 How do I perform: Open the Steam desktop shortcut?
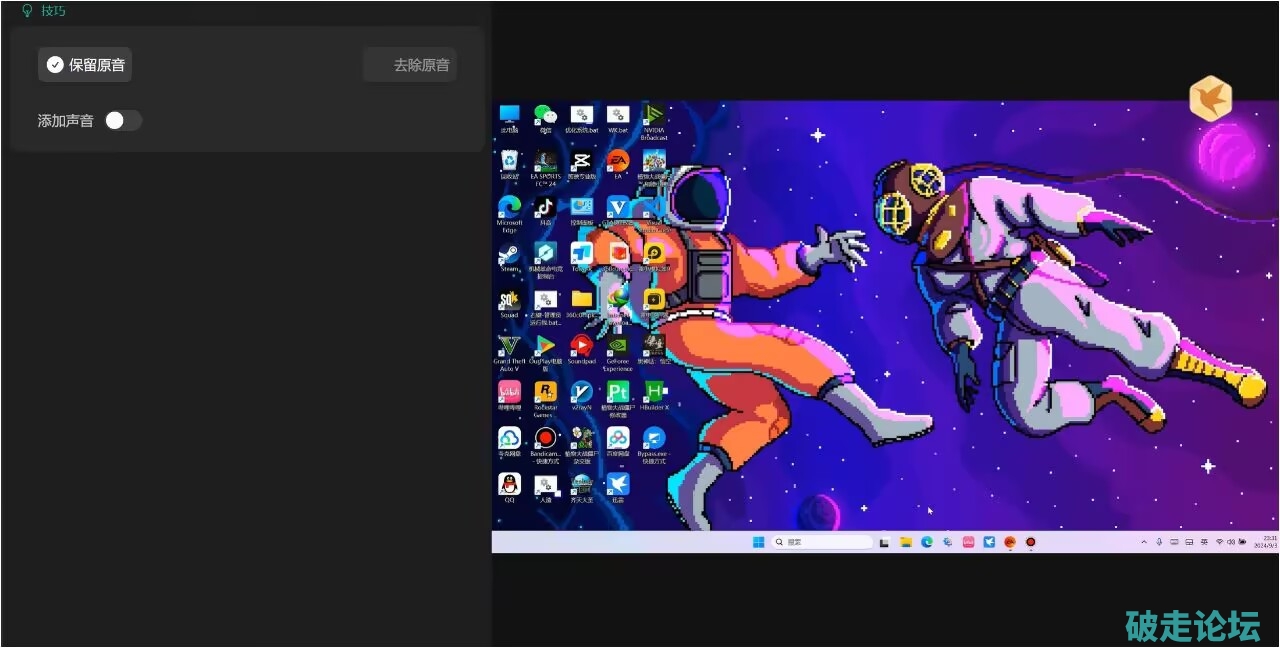509,254
